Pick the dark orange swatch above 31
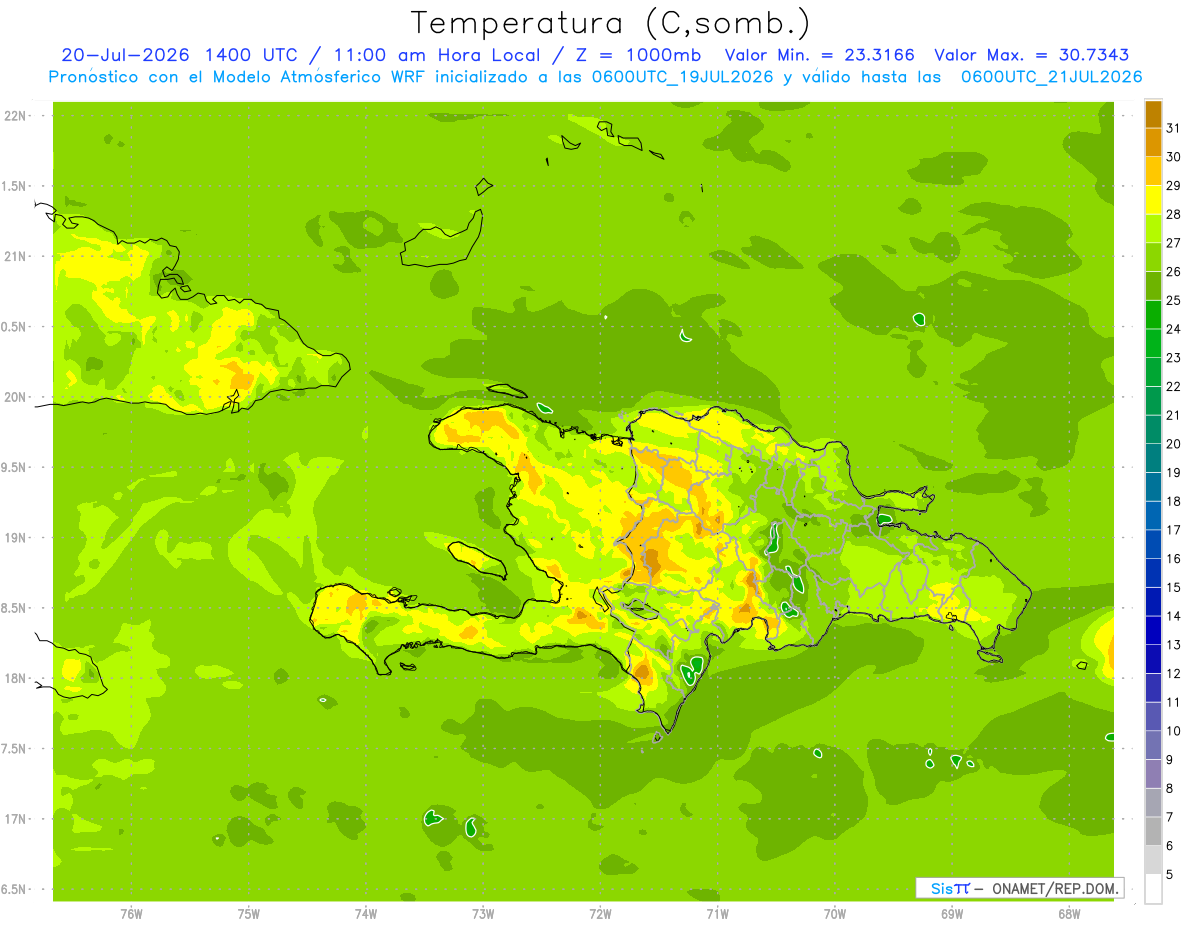The height and width of the screenshot is (927, 1200). (1153, 114)
